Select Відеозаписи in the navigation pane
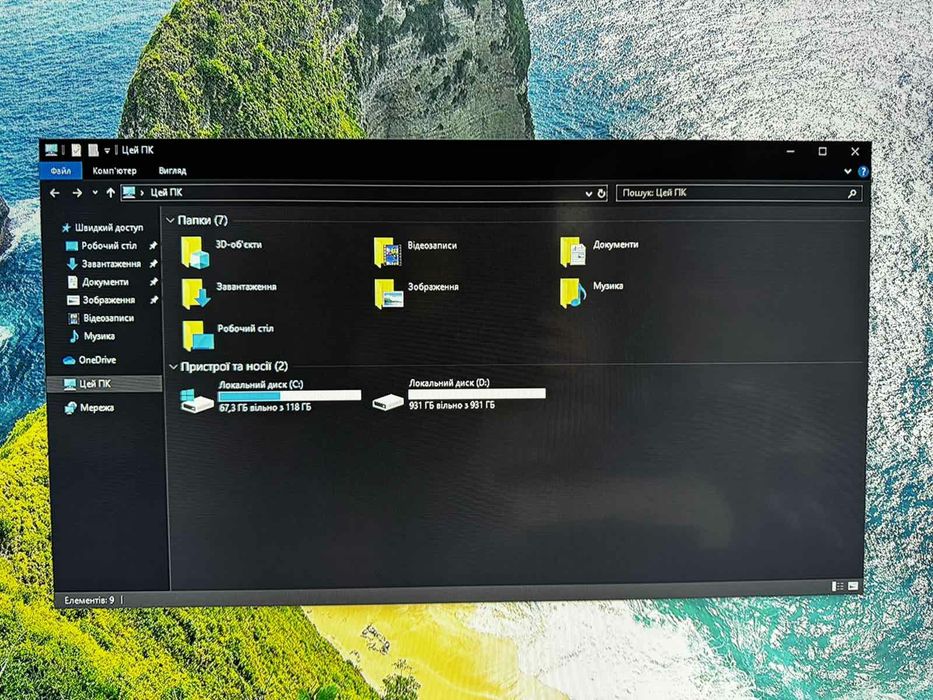 [x=108, y=318]
